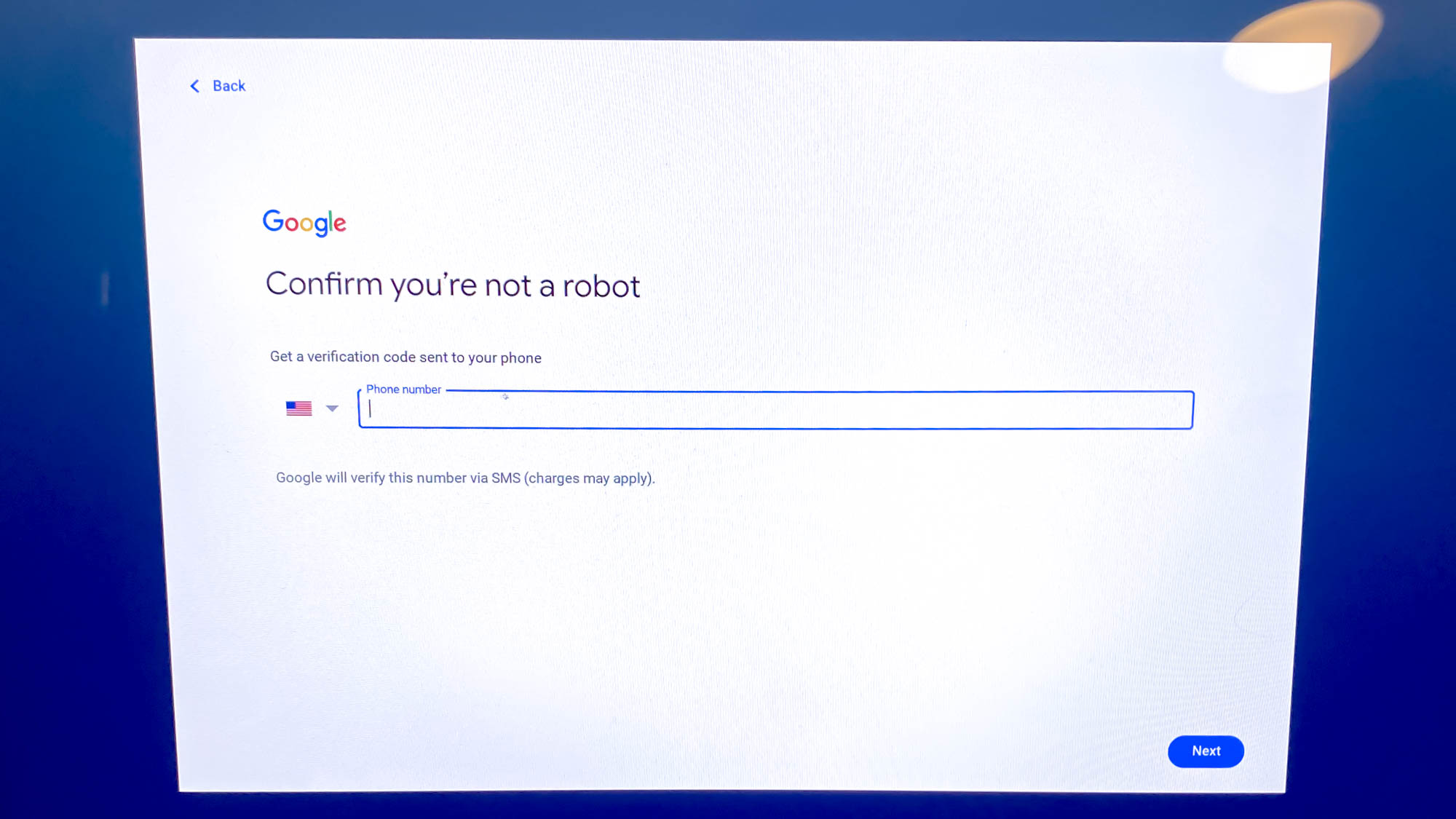Click the Next button to proceed
This screenshot has width=1456, height=819.
point(1206,750)
